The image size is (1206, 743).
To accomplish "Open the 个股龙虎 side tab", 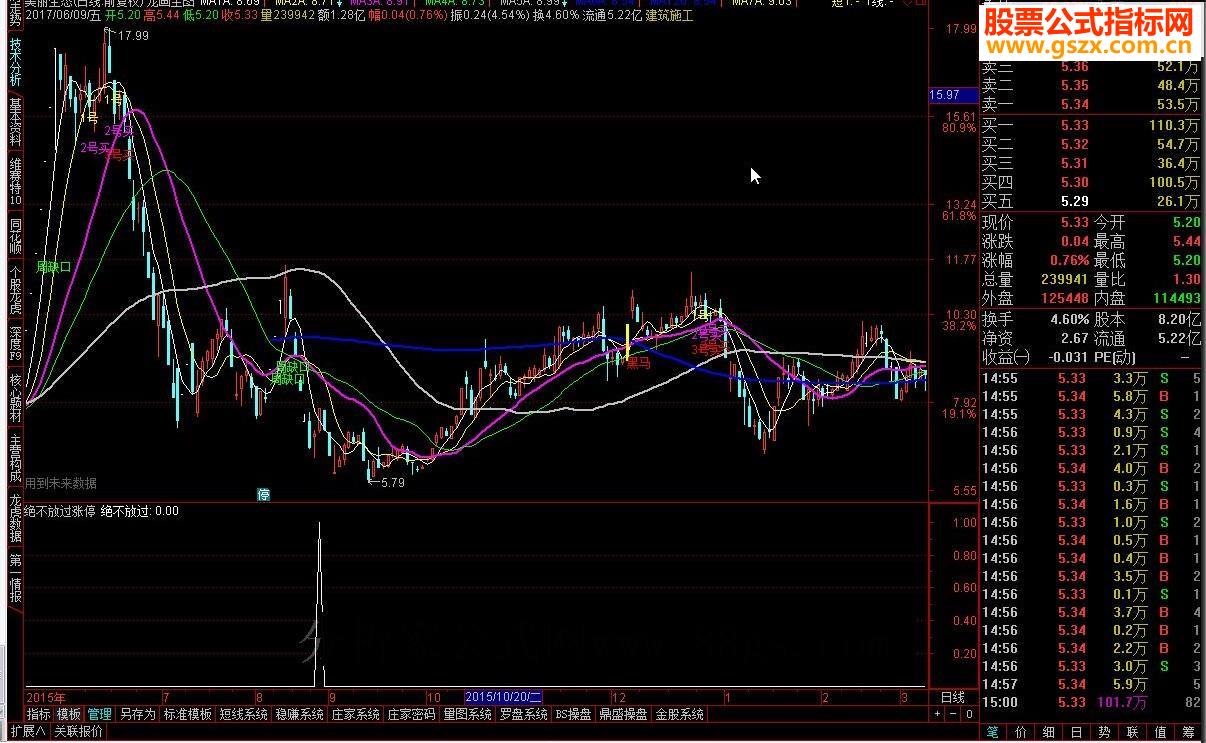I will pos(15,291).
